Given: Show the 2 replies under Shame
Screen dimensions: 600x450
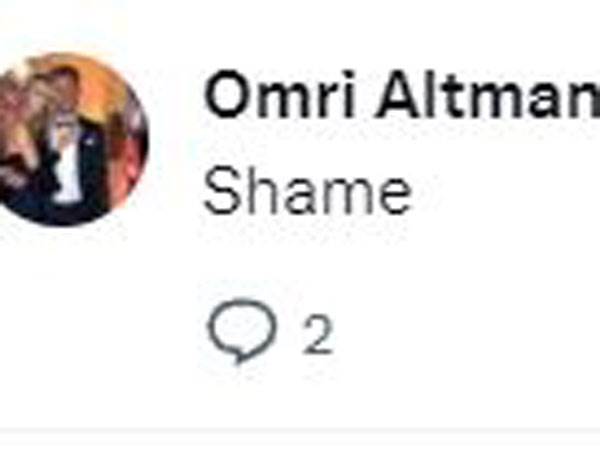Looking at the screenshot, I should coord(270,336).
